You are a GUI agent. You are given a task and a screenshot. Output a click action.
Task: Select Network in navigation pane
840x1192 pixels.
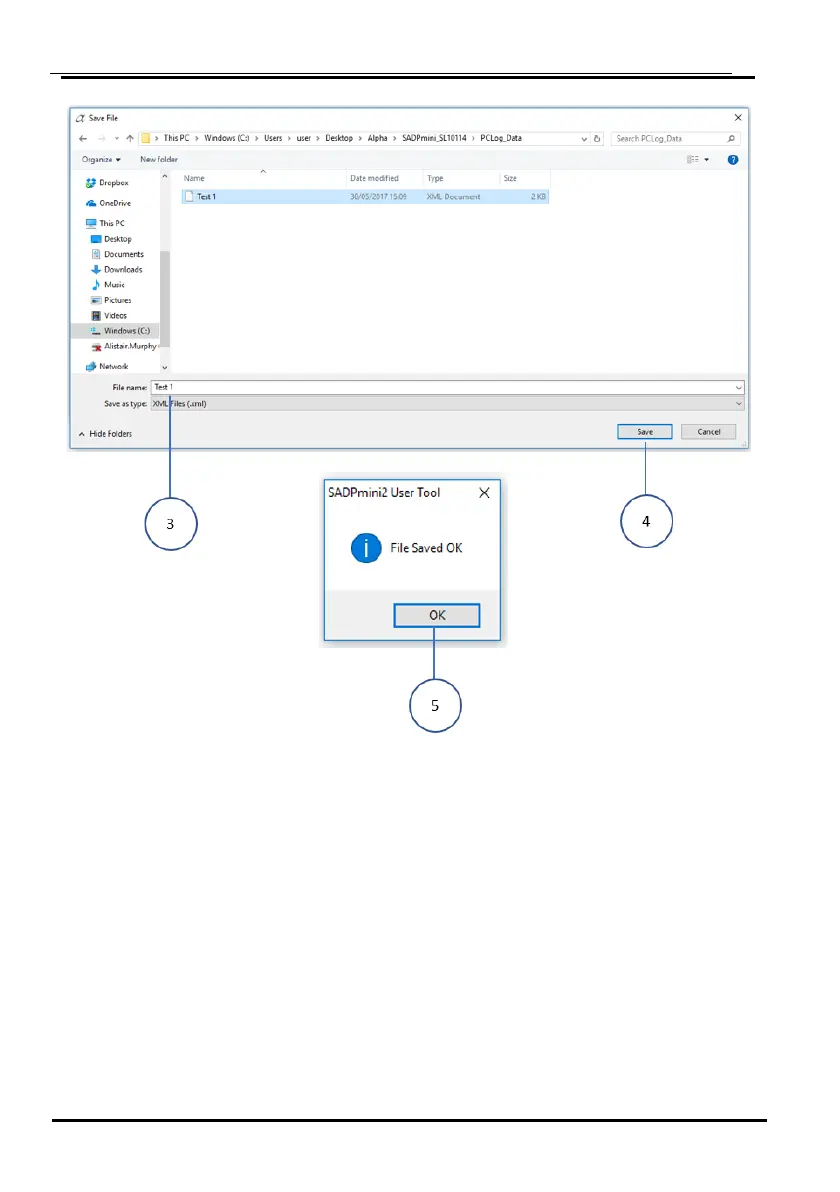(107, 366)
